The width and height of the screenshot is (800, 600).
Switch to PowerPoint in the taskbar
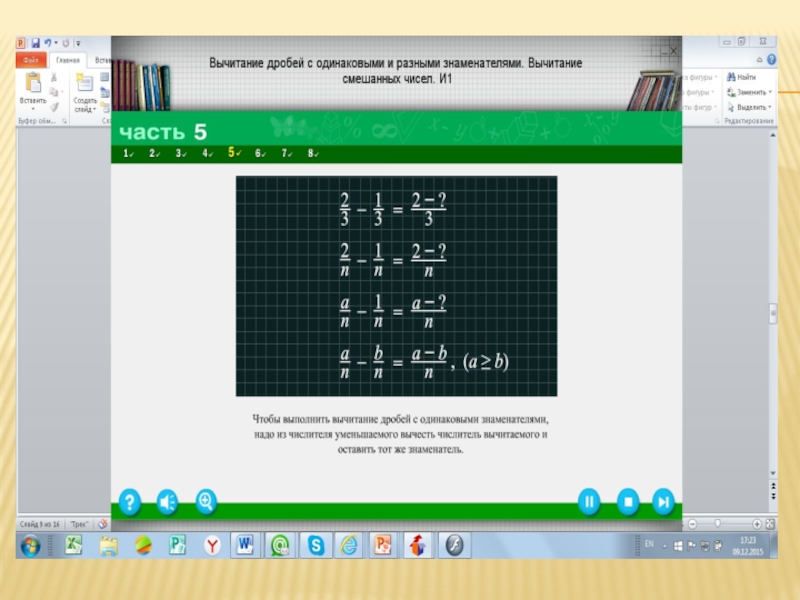383,545
